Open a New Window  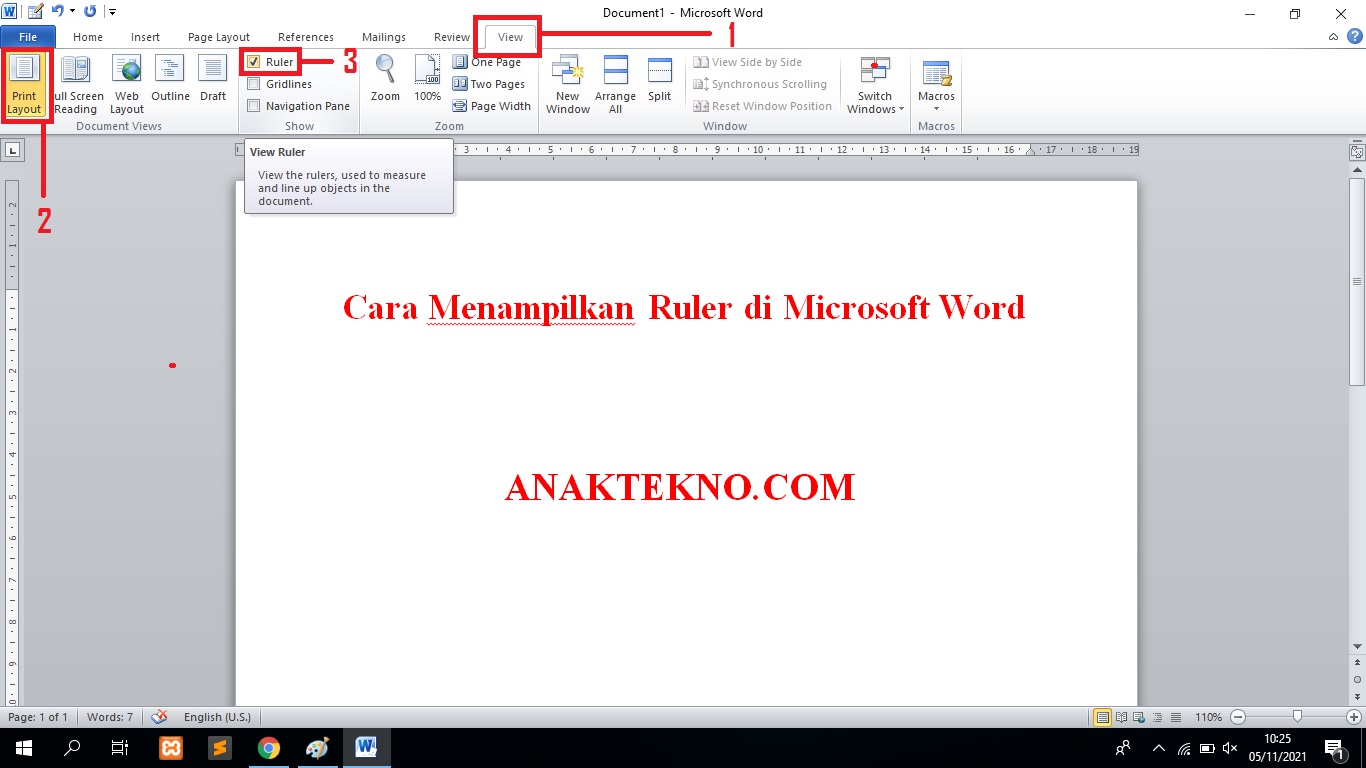point(568,85)
